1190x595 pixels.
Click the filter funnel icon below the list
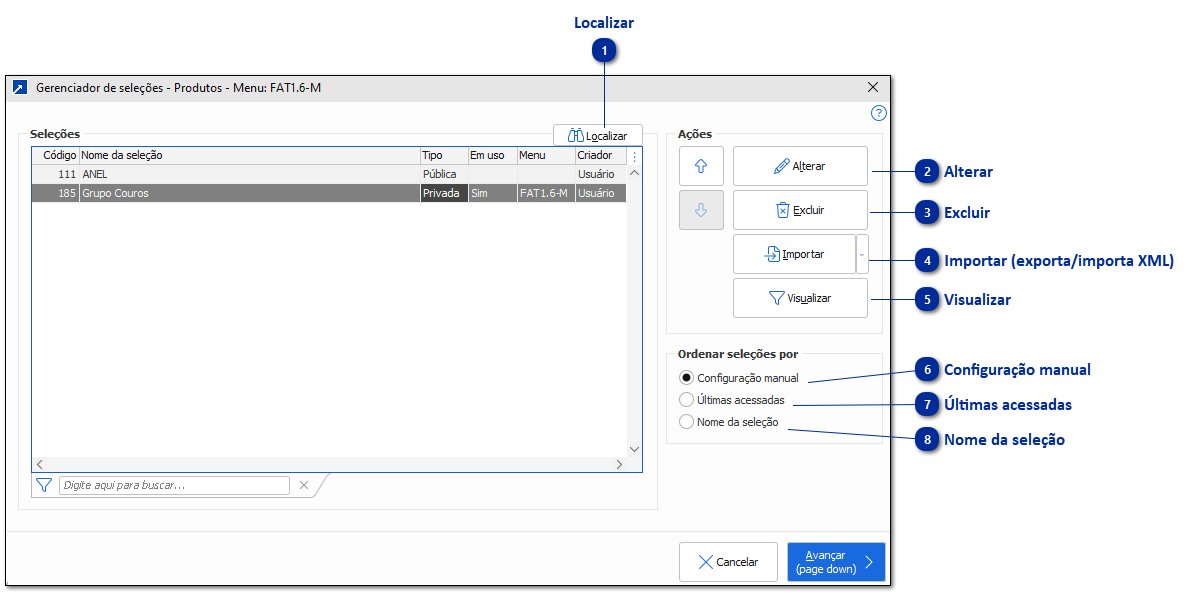coord(44,485)
